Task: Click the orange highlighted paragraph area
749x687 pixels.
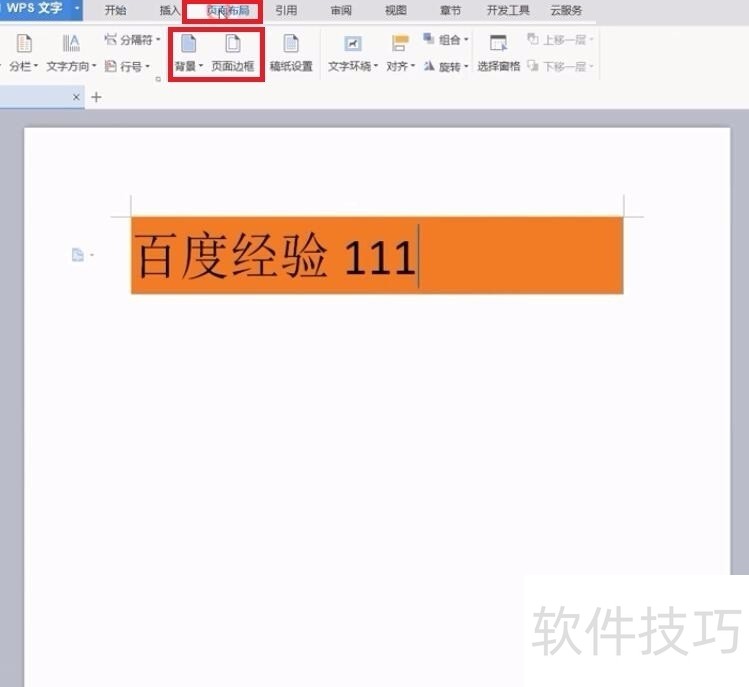Action: 377,255
